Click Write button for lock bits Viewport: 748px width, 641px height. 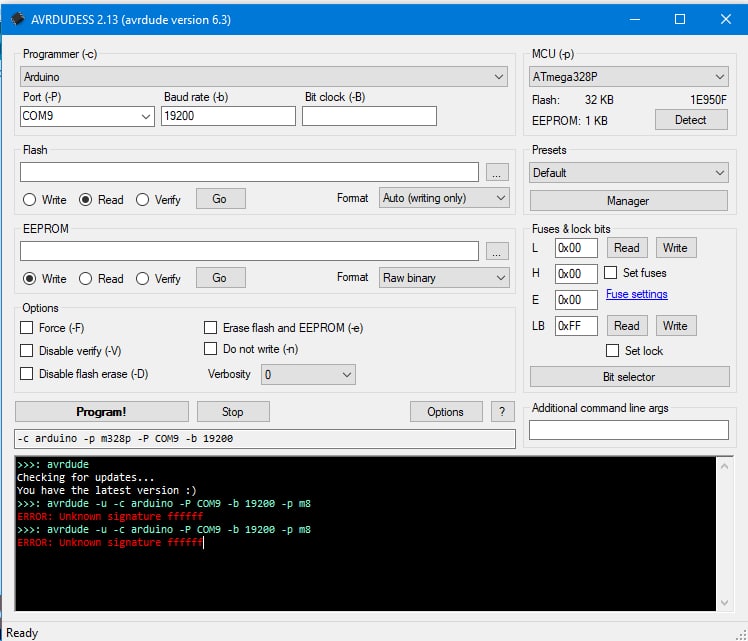coord(675,326)
